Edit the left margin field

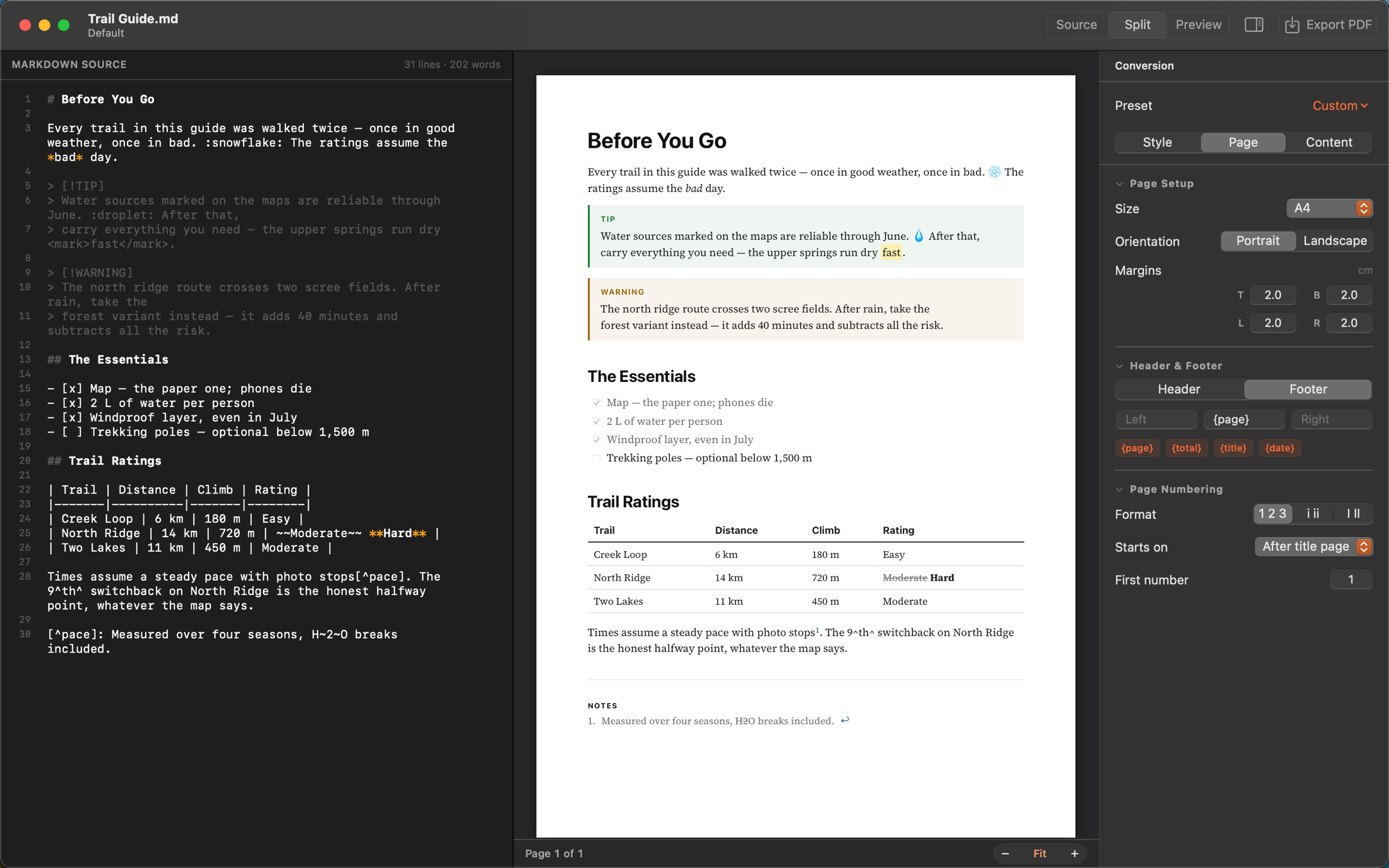point(1272,323)
